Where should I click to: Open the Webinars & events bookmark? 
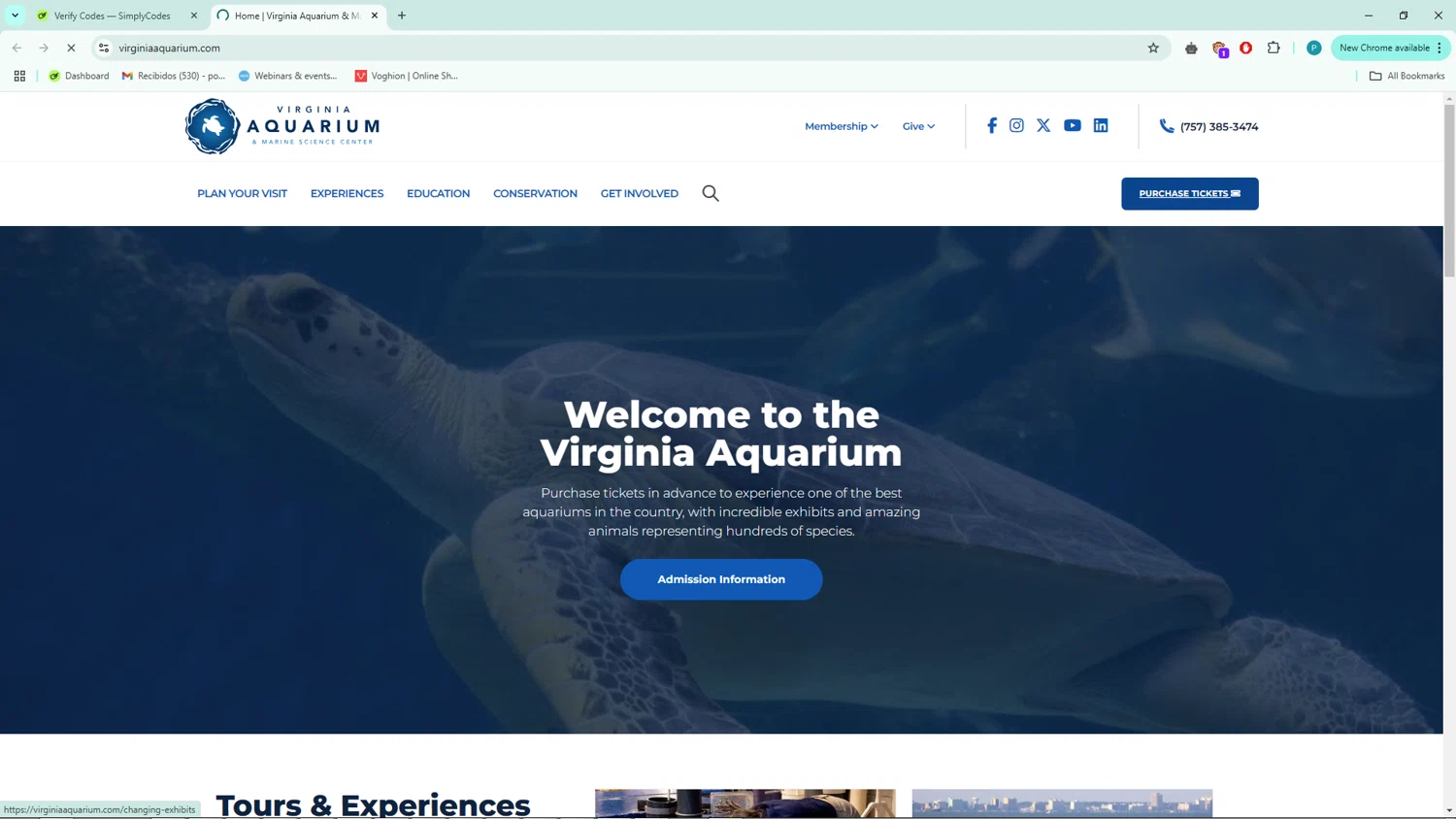click(287, 76)
